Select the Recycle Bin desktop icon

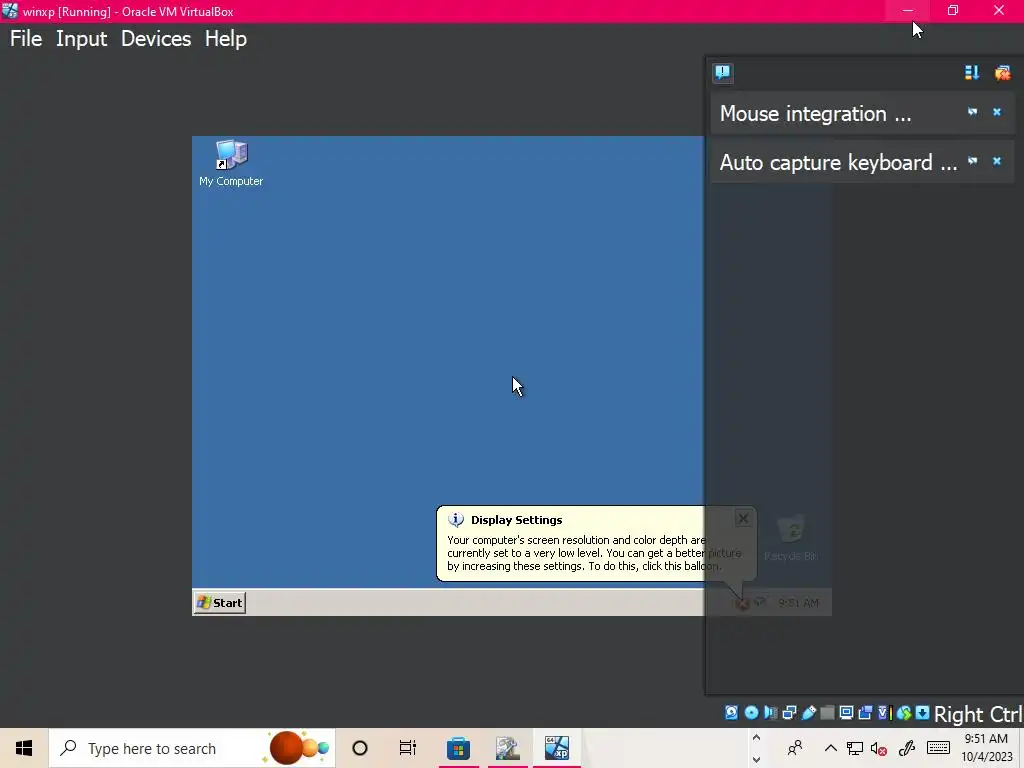791,537
